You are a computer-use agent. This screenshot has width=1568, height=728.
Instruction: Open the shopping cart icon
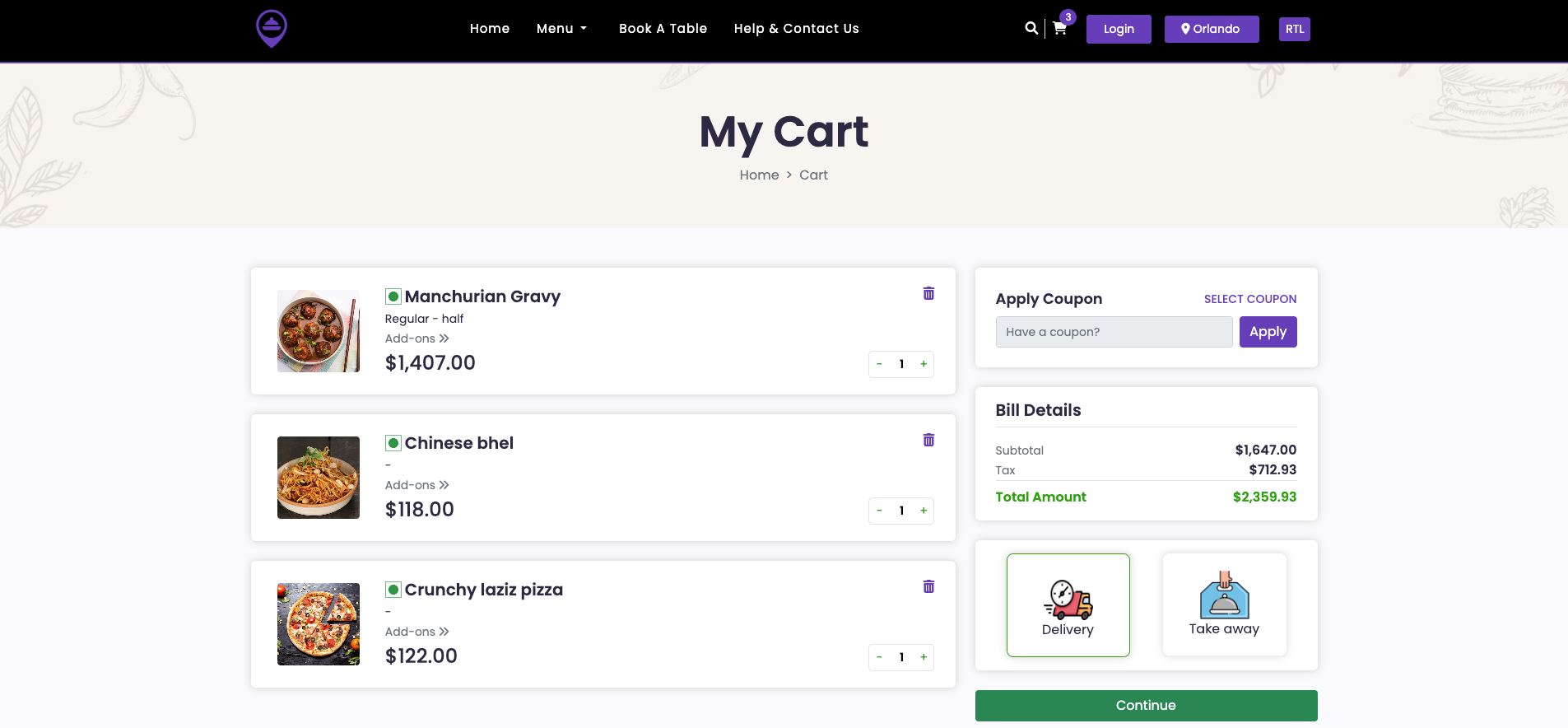[x=1059, y=29]
